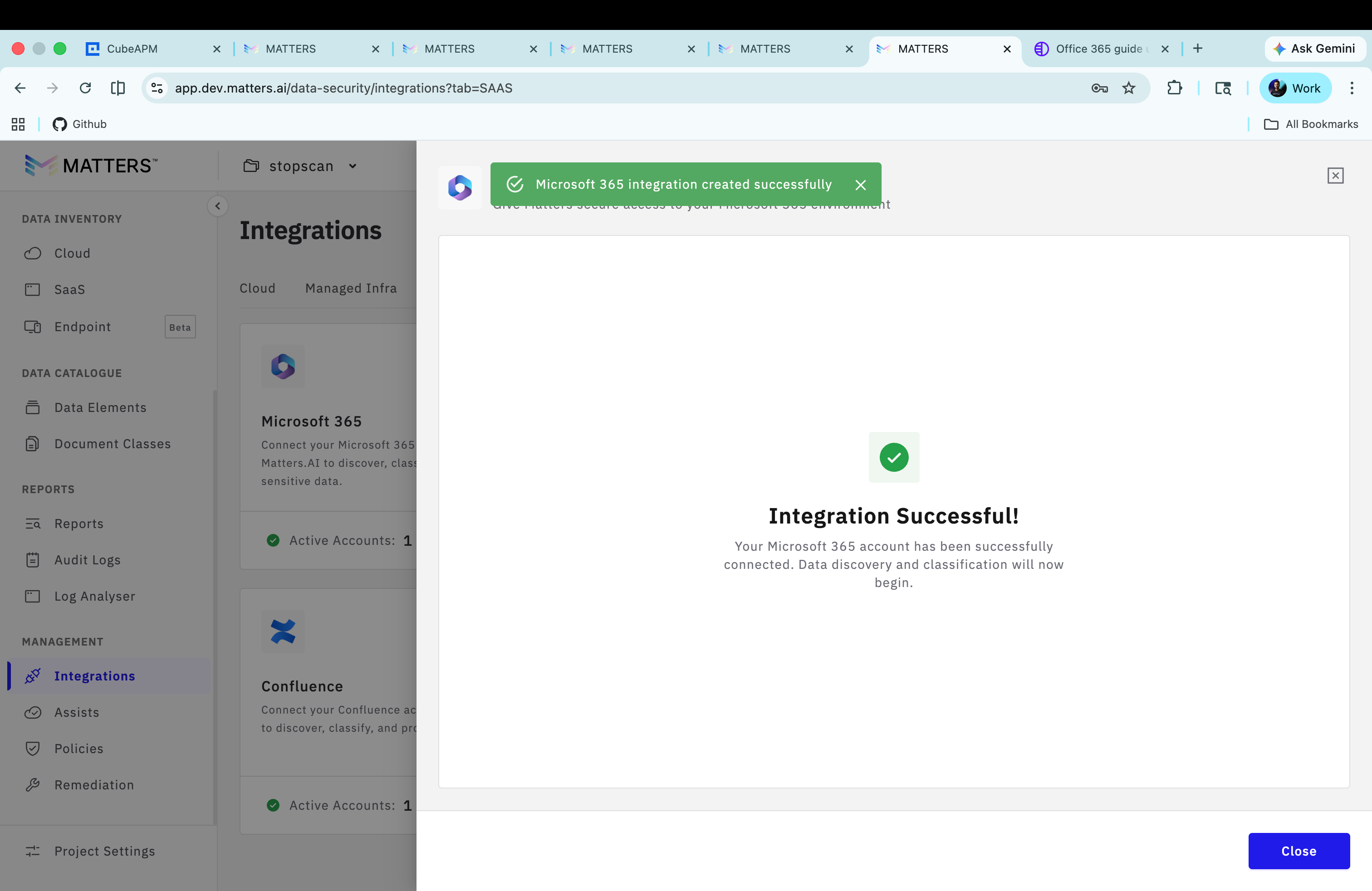Open Log Analyser
The image size is (1372, 891).
click(94, 596)
